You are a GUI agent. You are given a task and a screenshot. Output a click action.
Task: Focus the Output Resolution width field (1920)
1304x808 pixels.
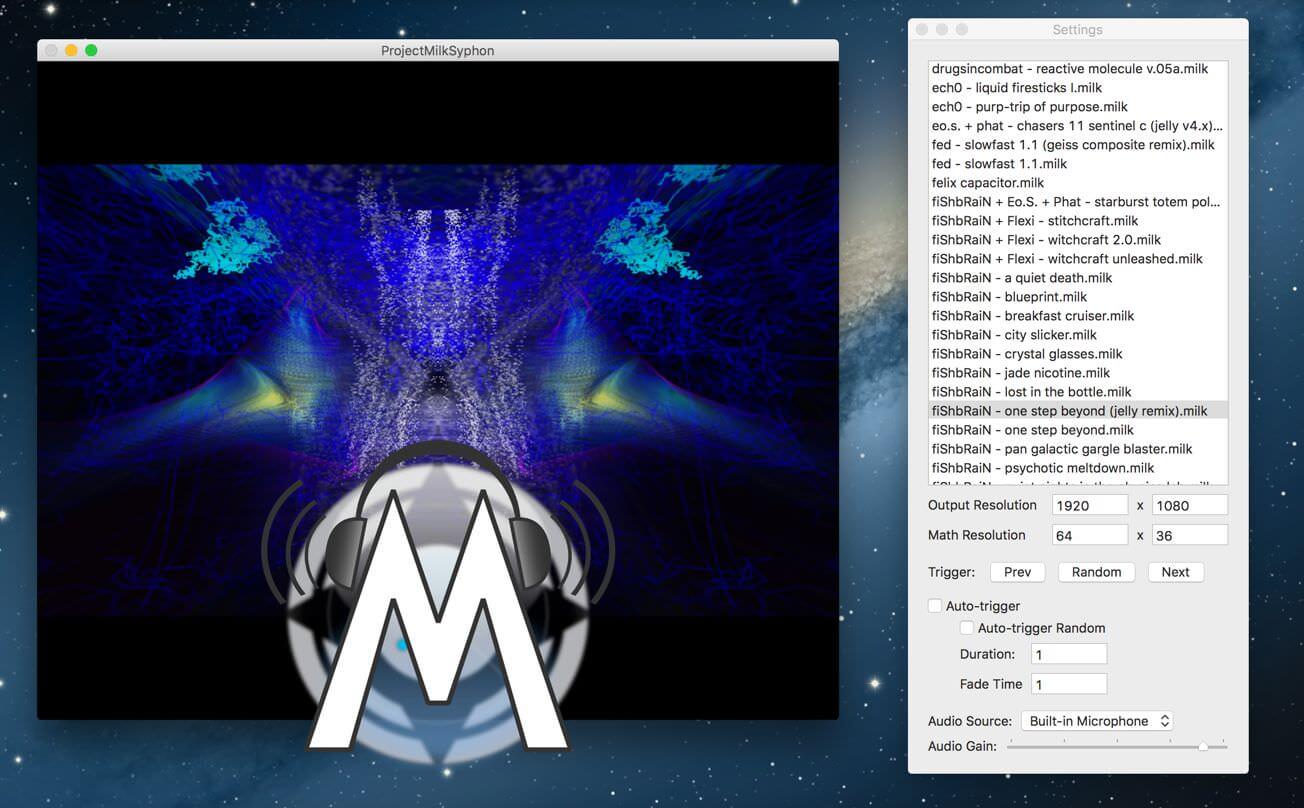point(1090,506)
